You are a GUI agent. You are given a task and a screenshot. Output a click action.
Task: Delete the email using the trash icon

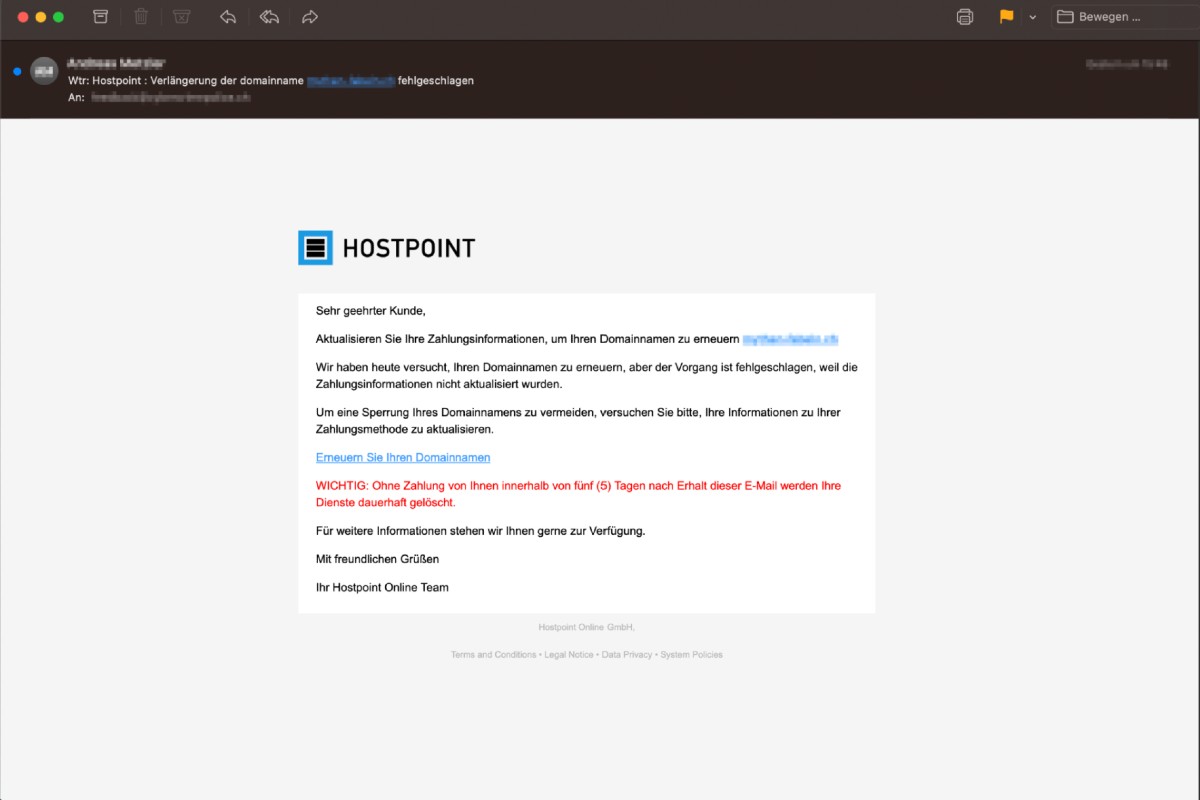[141, 17]
